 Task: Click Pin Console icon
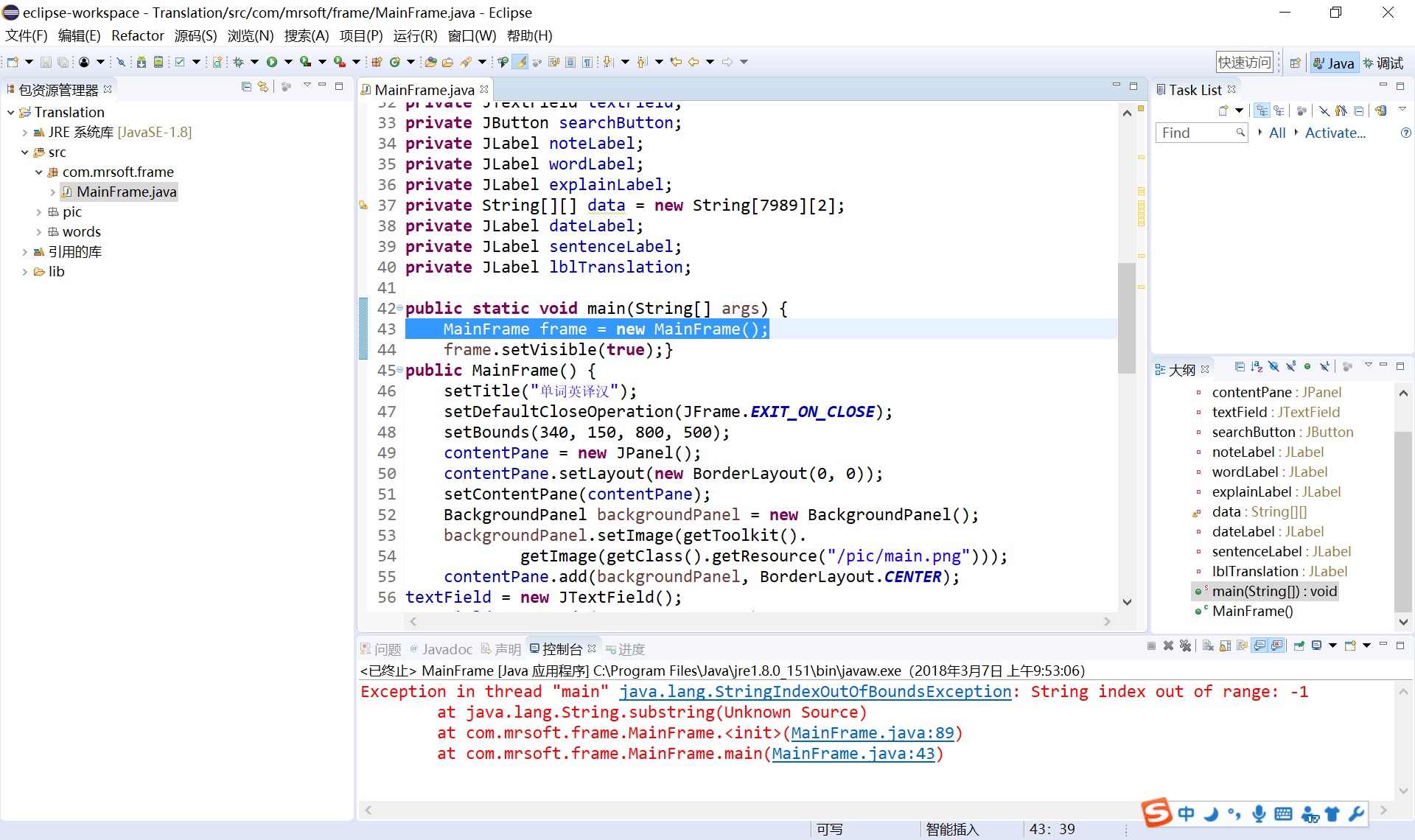tap(1299, 646)
